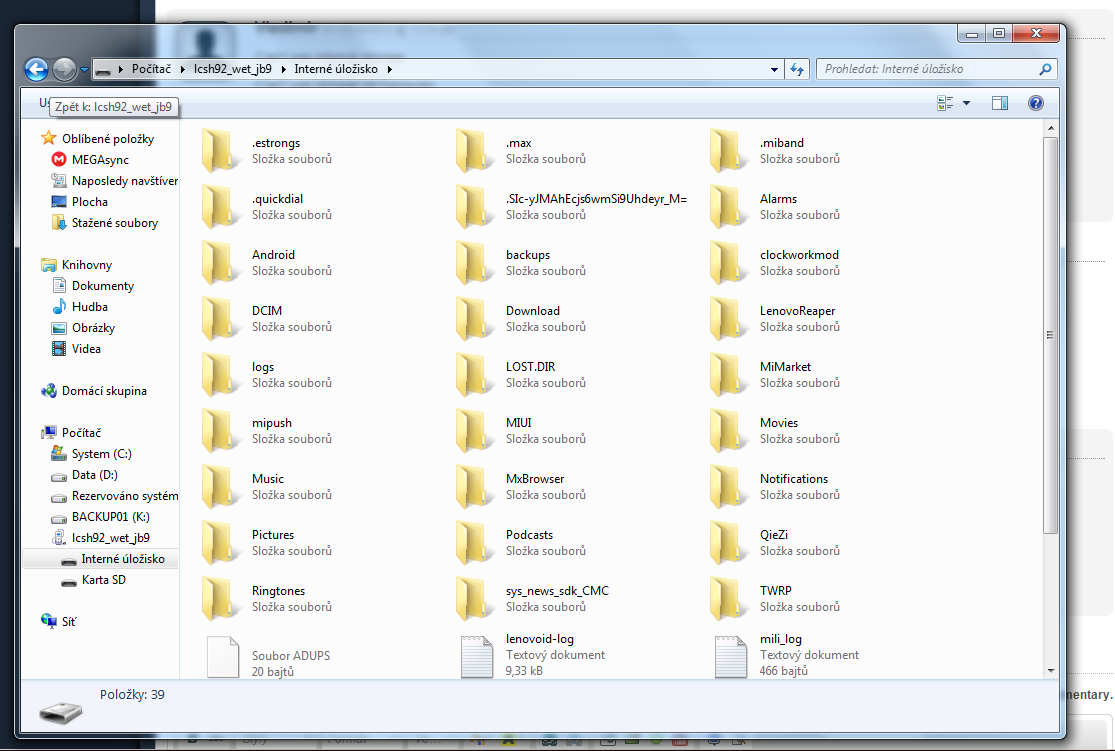Click the search magnifier icon

tap(1045, 69)
